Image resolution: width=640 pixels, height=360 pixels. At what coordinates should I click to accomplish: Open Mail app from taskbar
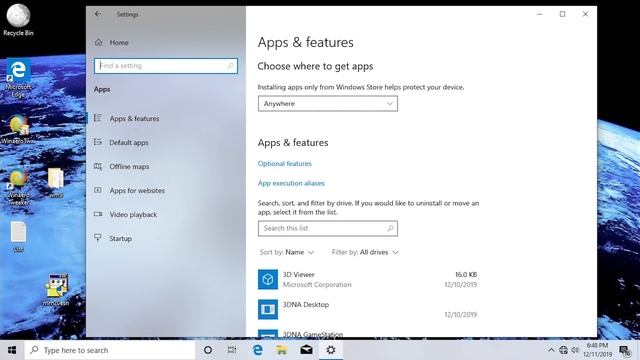coord(307,350)
